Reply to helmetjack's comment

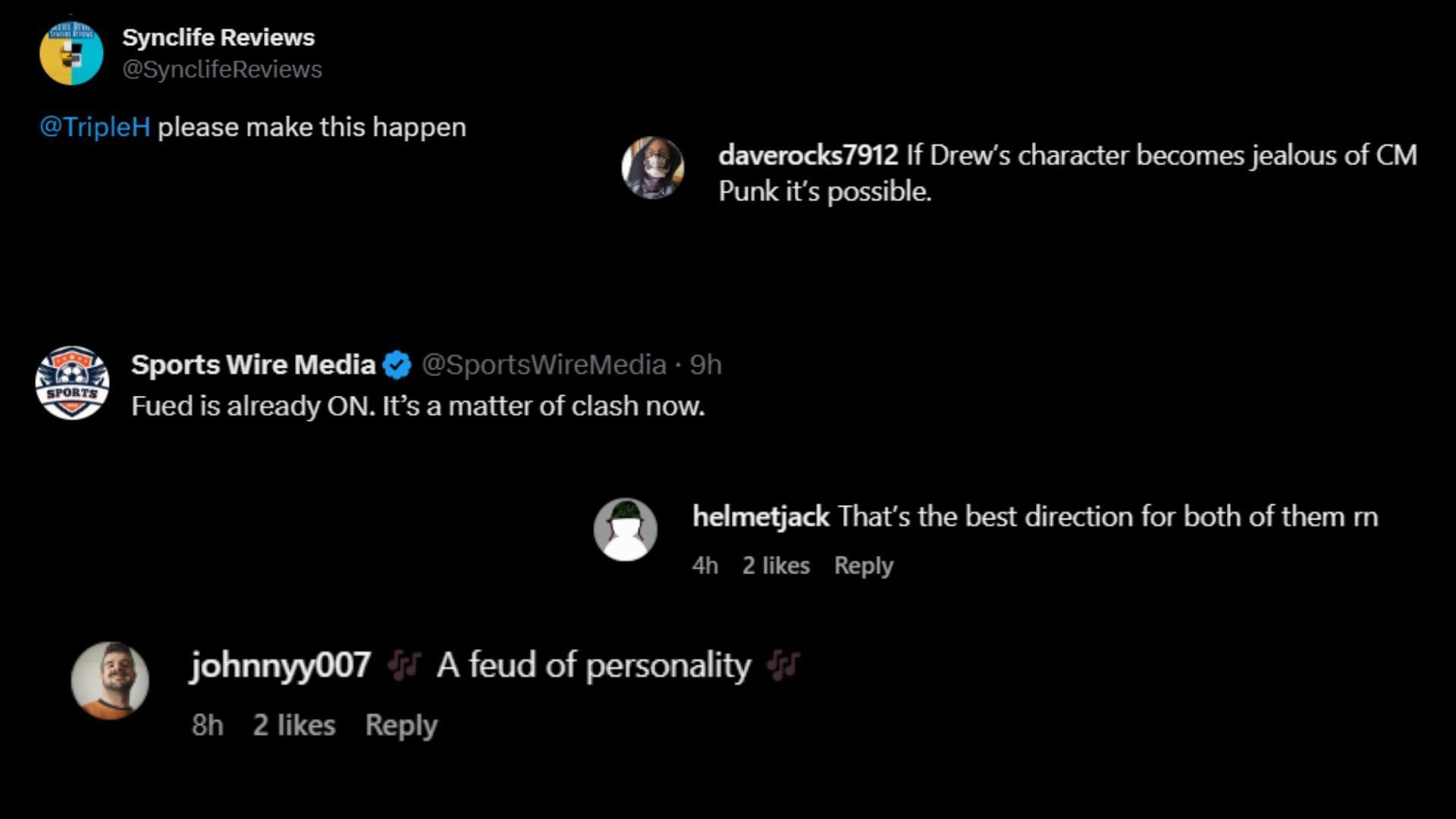pos(864,566)
